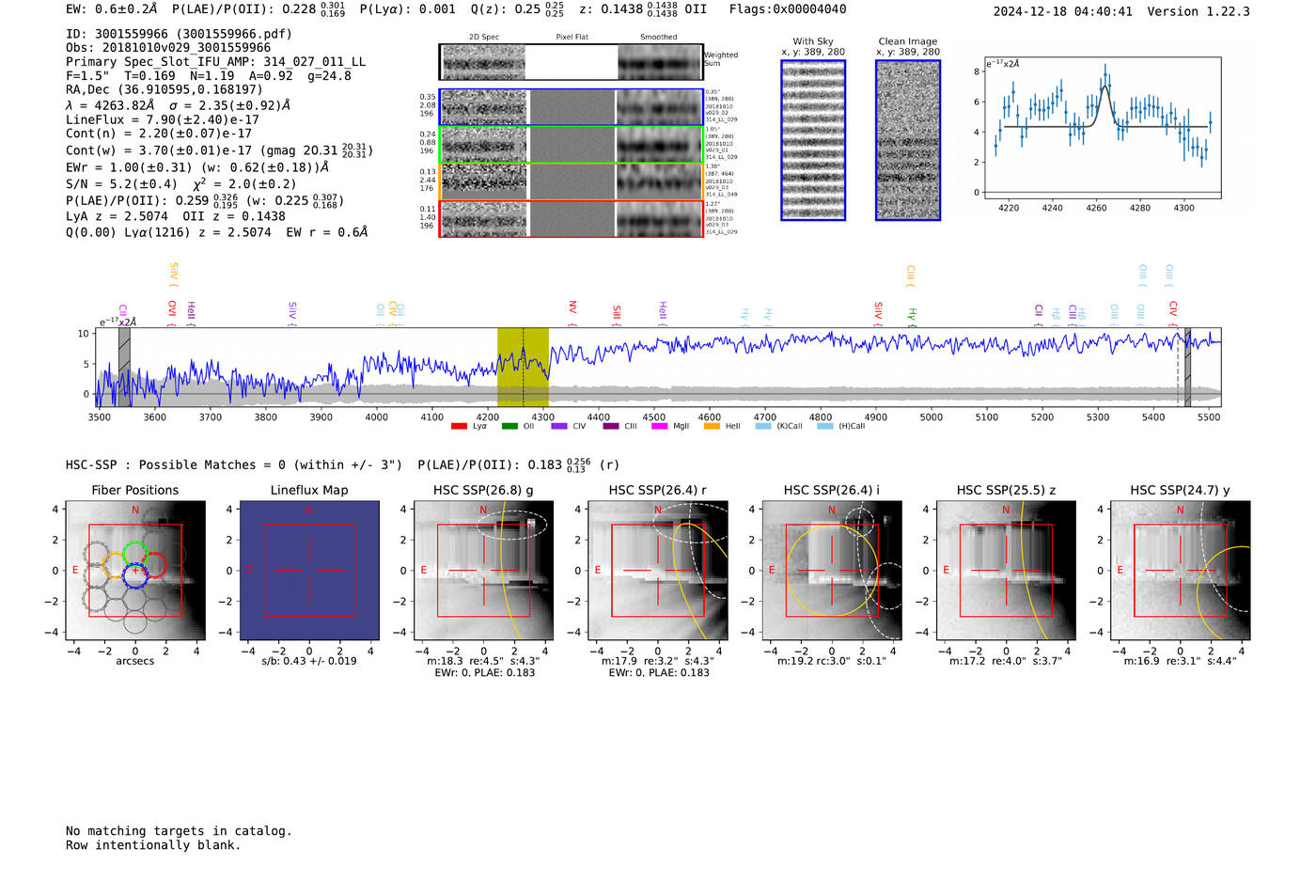Image resolution: width=1316 pixels, height=896 pixels.
Task: Click the Weighted Sum 2D spectrum strip
Action: pyautogui.click(x=571, y=62)
